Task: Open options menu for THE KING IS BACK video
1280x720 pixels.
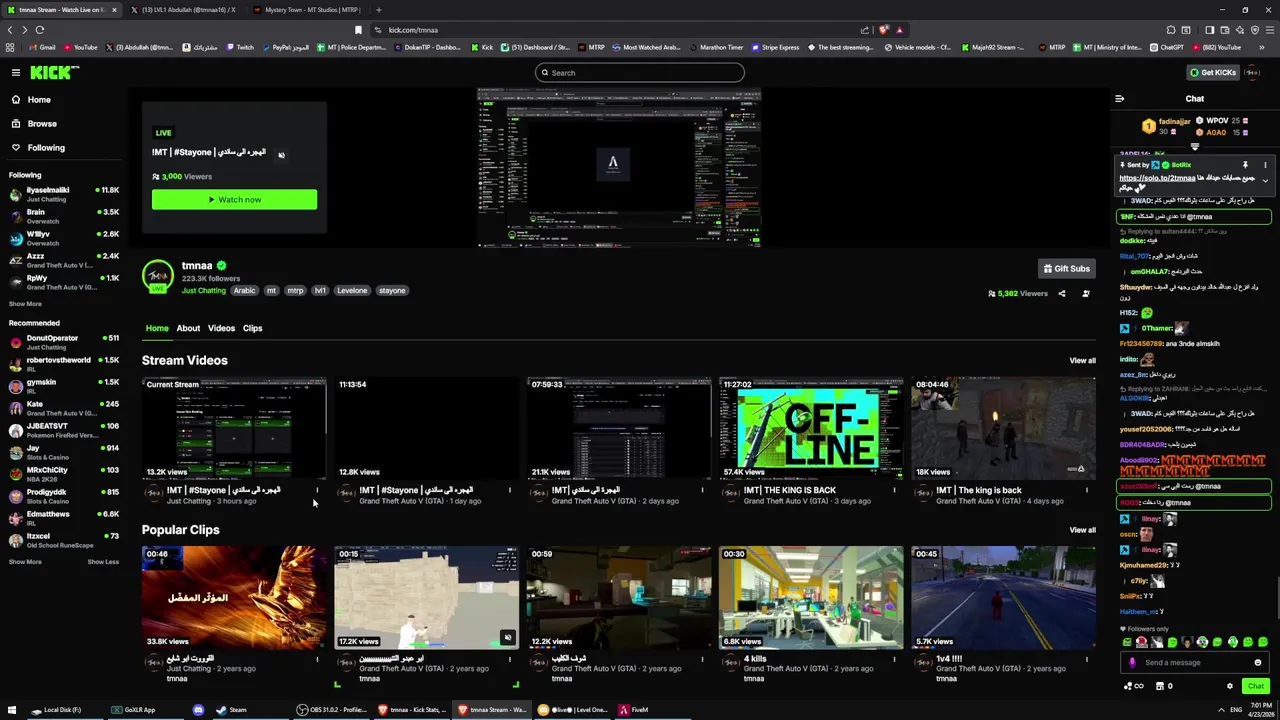Action: (x=894, y=490)
